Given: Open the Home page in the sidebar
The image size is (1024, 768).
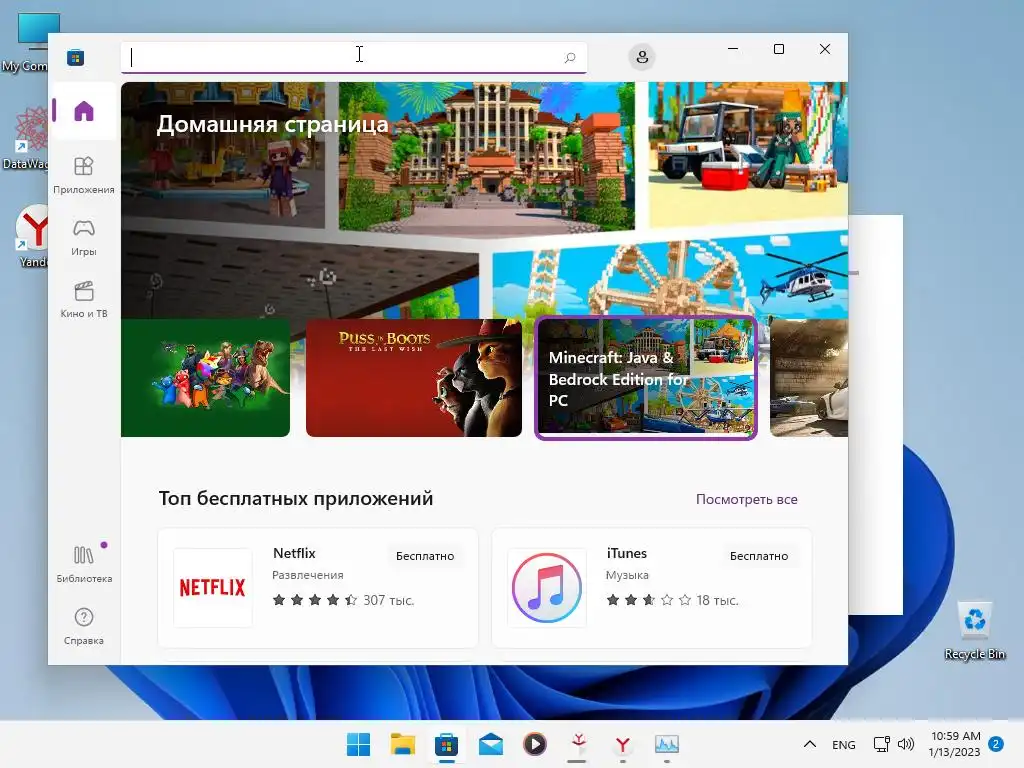Looking at the screenshot, I should (84, 111).
